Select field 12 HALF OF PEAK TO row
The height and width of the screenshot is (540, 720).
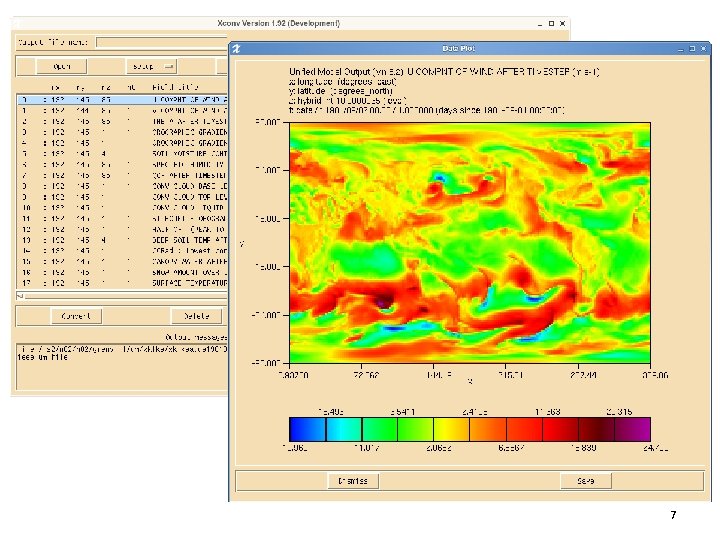(123, 229)
